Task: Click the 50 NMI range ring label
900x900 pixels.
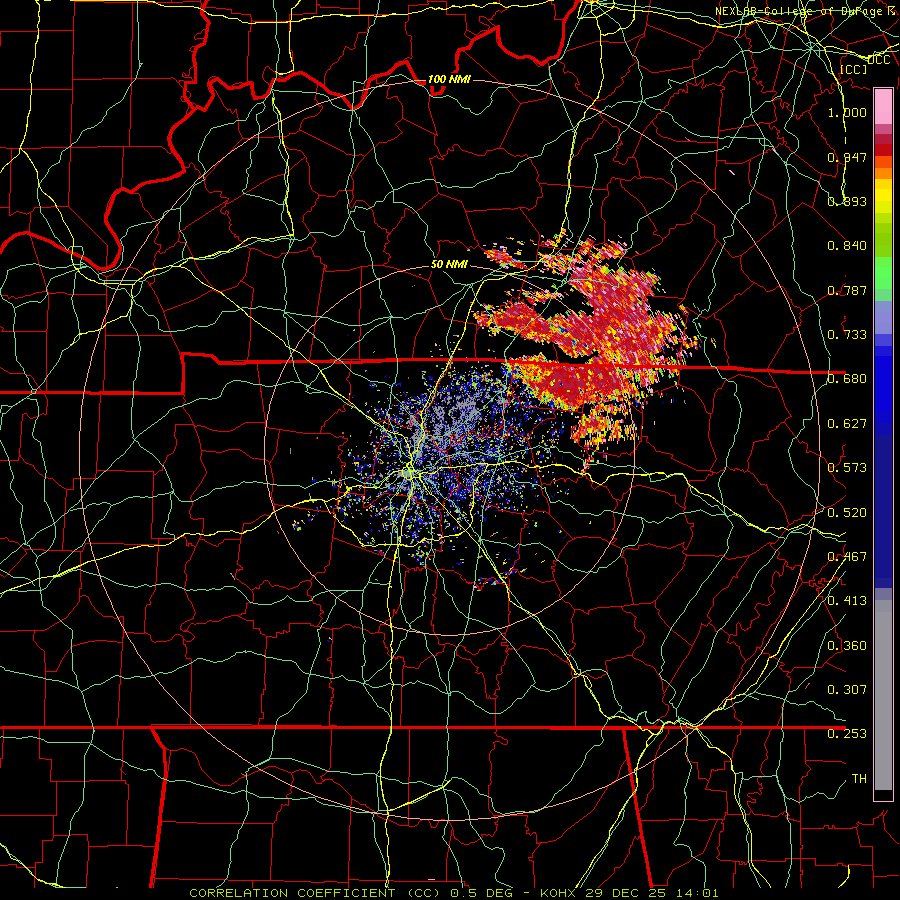Action: pos(449,264)
